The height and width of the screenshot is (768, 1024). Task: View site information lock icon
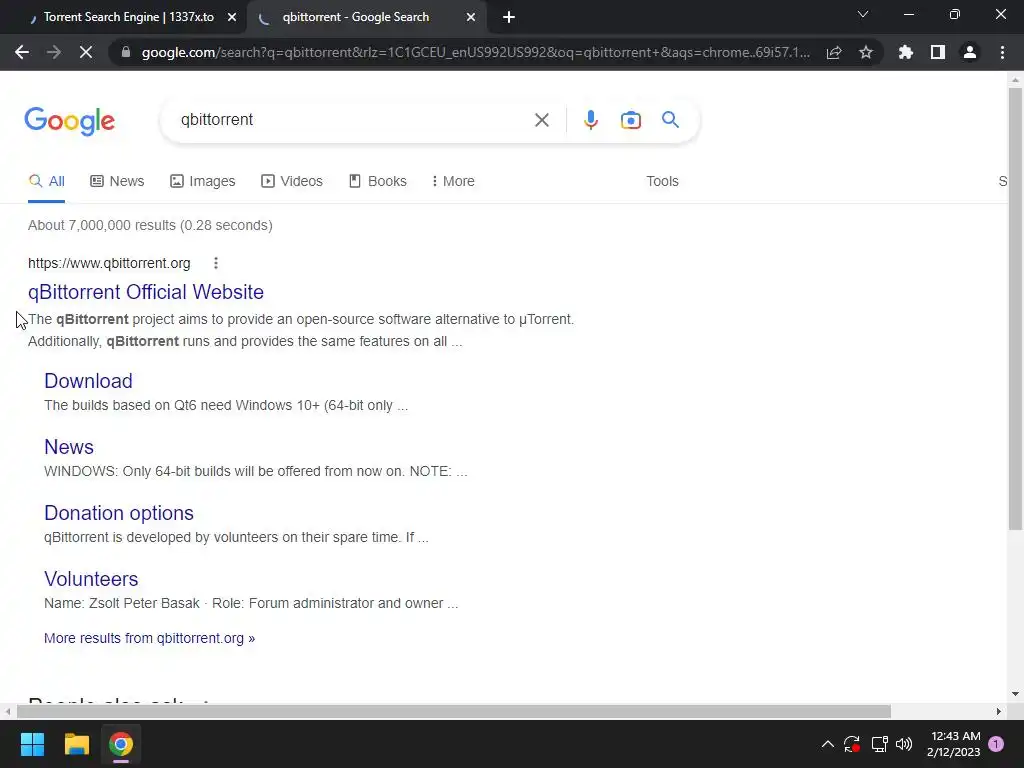coord(126,52)
